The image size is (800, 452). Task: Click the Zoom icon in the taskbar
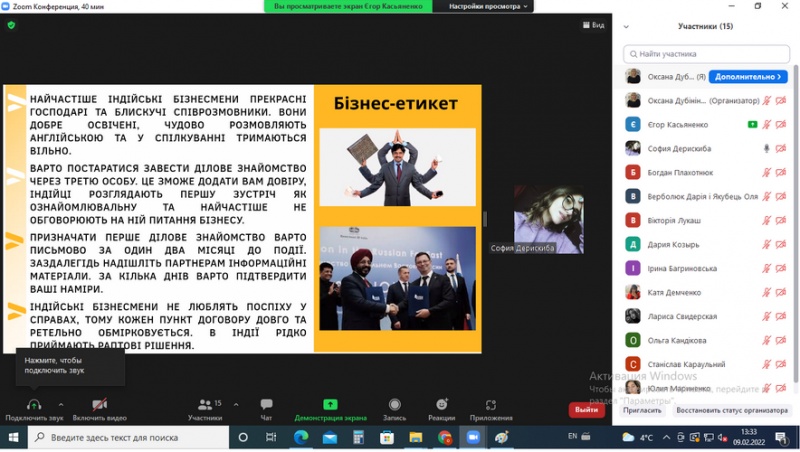pos(473,437)
